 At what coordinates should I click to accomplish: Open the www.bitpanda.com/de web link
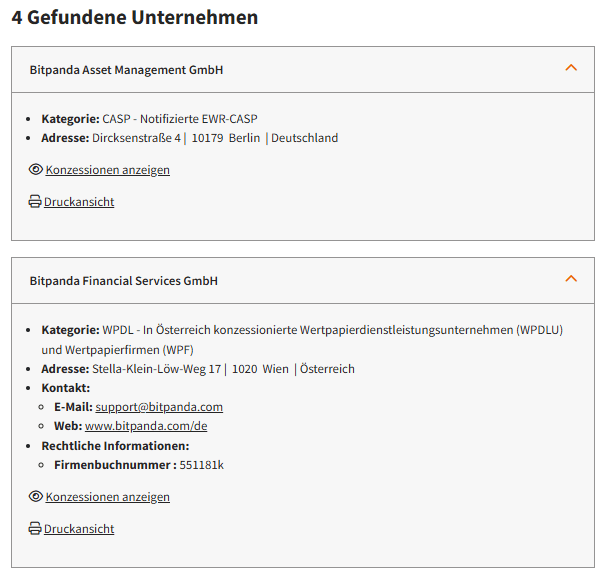click(146, 426)
